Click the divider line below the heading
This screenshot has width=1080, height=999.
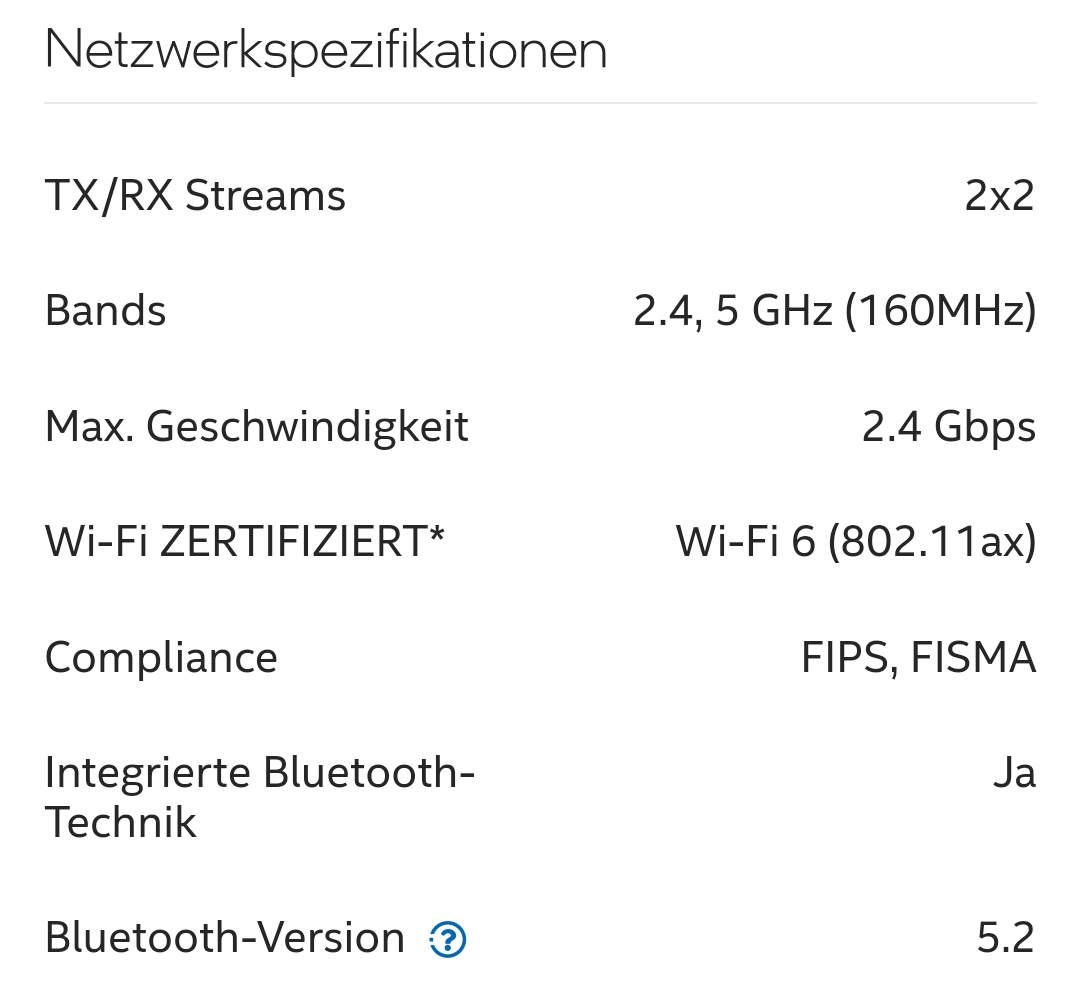coord(540,103)
